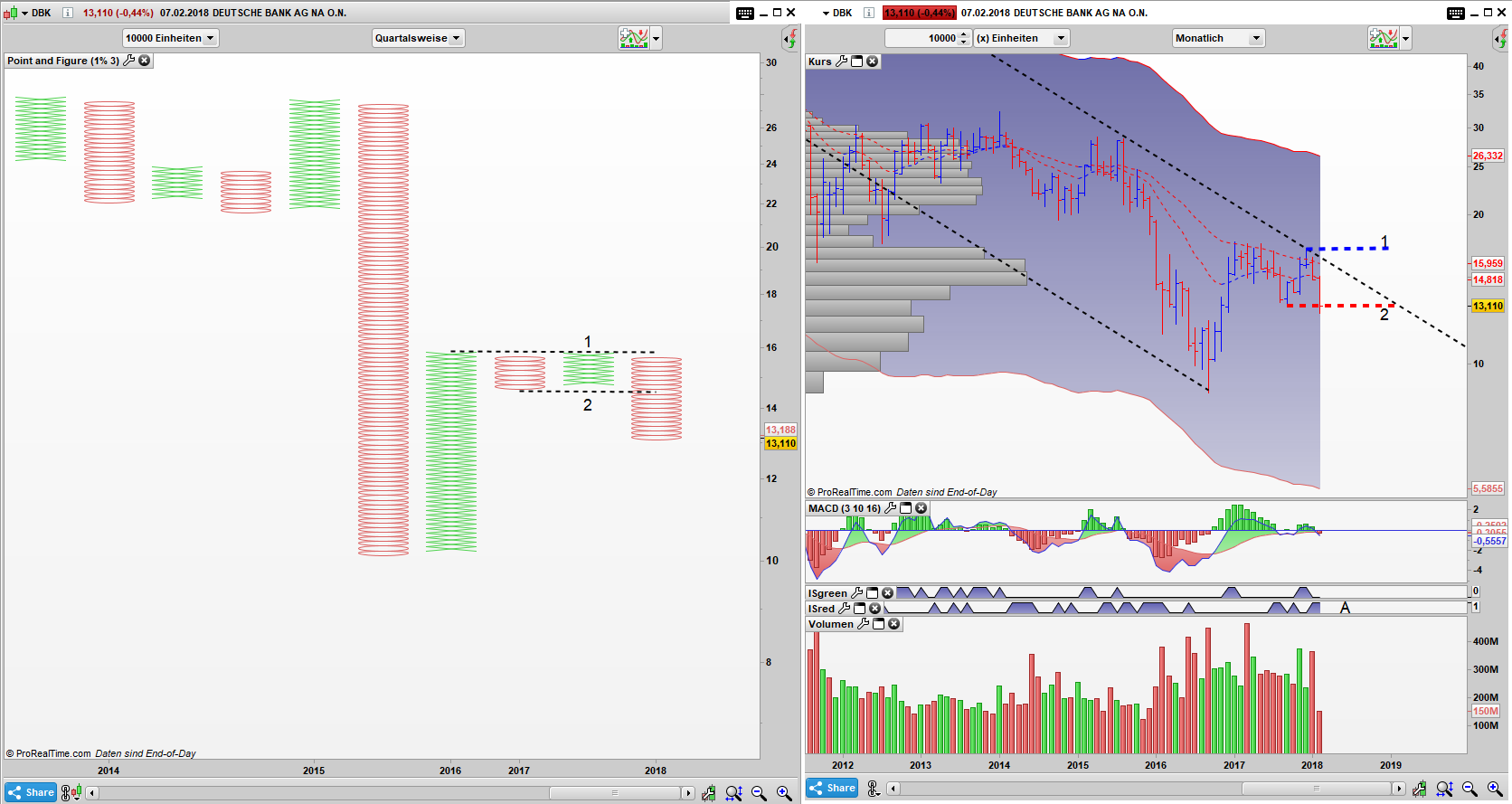Increase units with the 10000 stepper up arrow
The height and width of the screenshot is (804, 1512).
(x=964, y=34)
